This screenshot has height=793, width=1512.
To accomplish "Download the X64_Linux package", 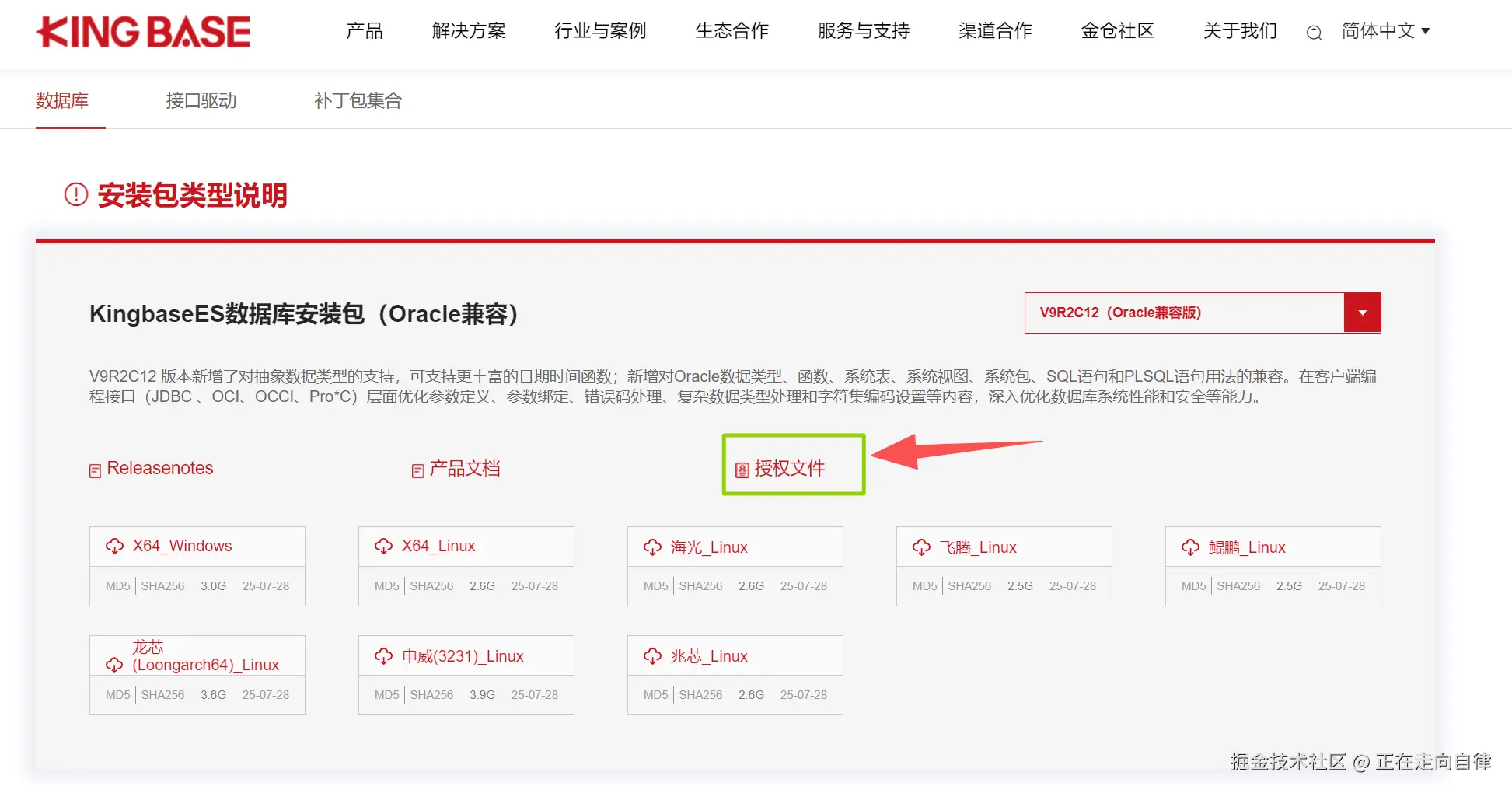I will [438, 546].
